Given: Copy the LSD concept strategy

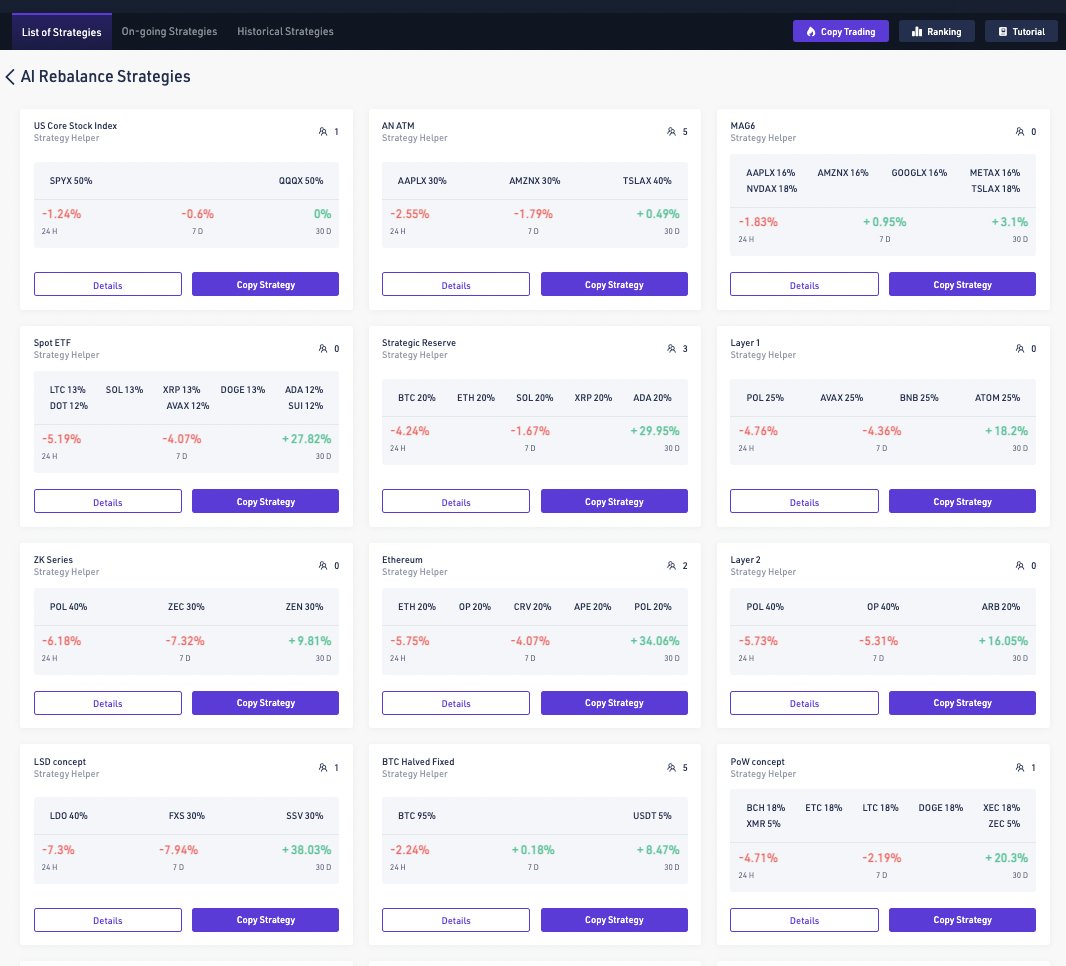Looking at the screenshot, I should pos(265,920).
